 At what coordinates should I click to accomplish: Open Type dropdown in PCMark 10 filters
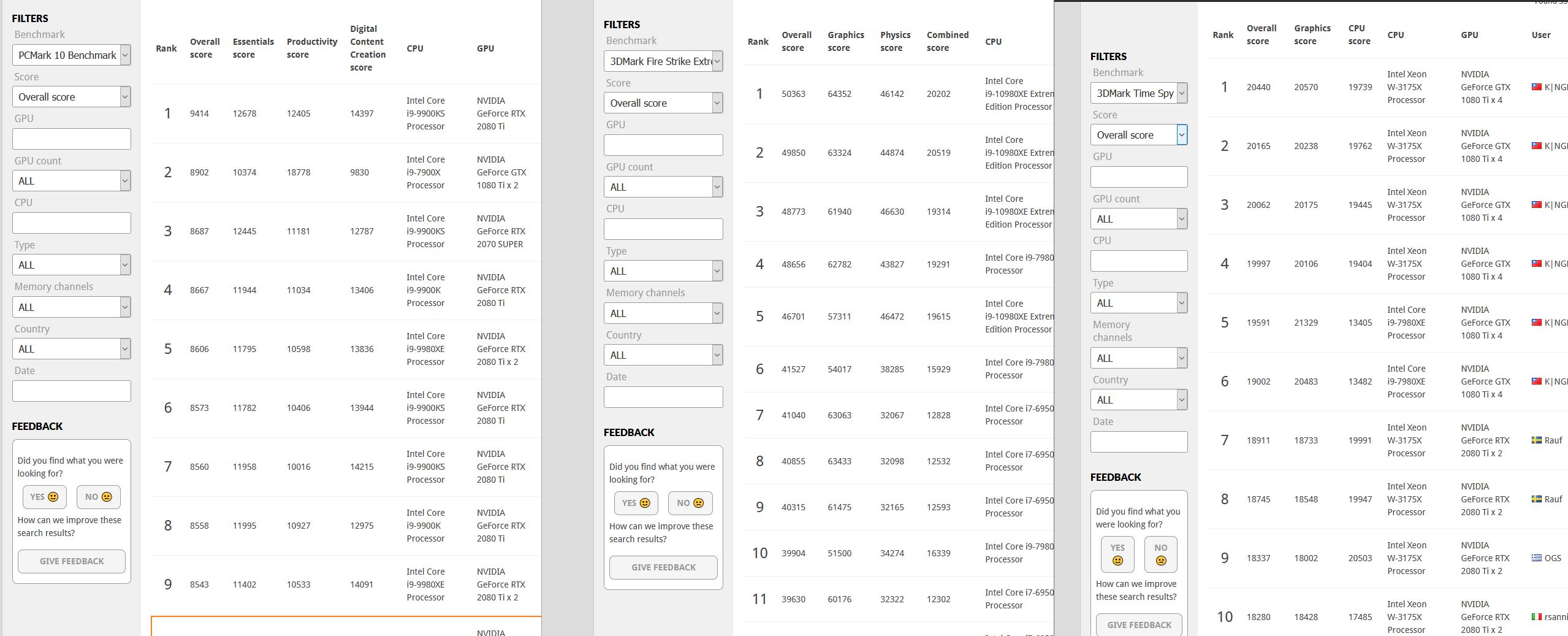coord(72,265)
